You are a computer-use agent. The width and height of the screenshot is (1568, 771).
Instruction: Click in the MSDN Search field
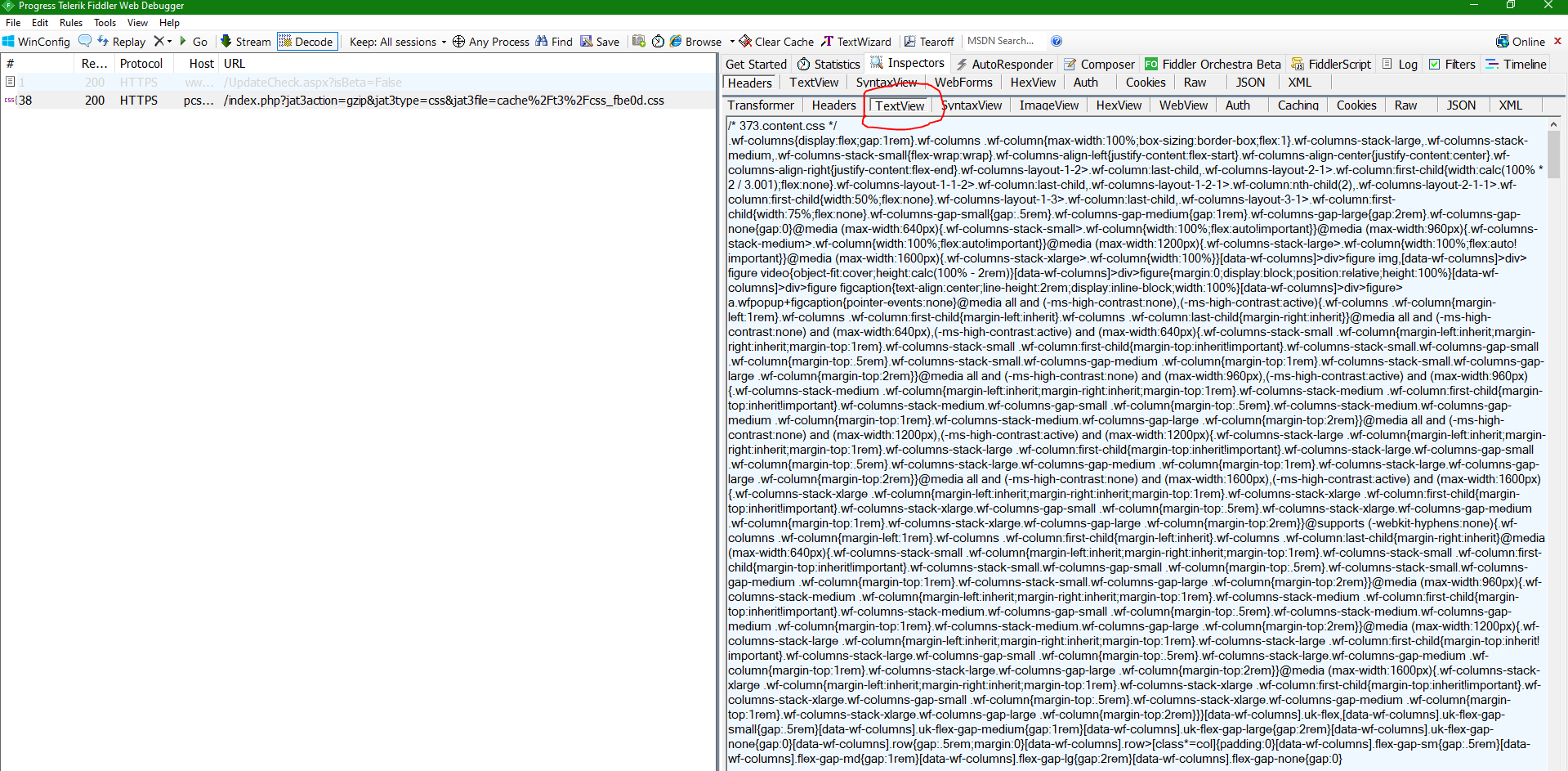pyautogui.click(x=1002, y=41)
